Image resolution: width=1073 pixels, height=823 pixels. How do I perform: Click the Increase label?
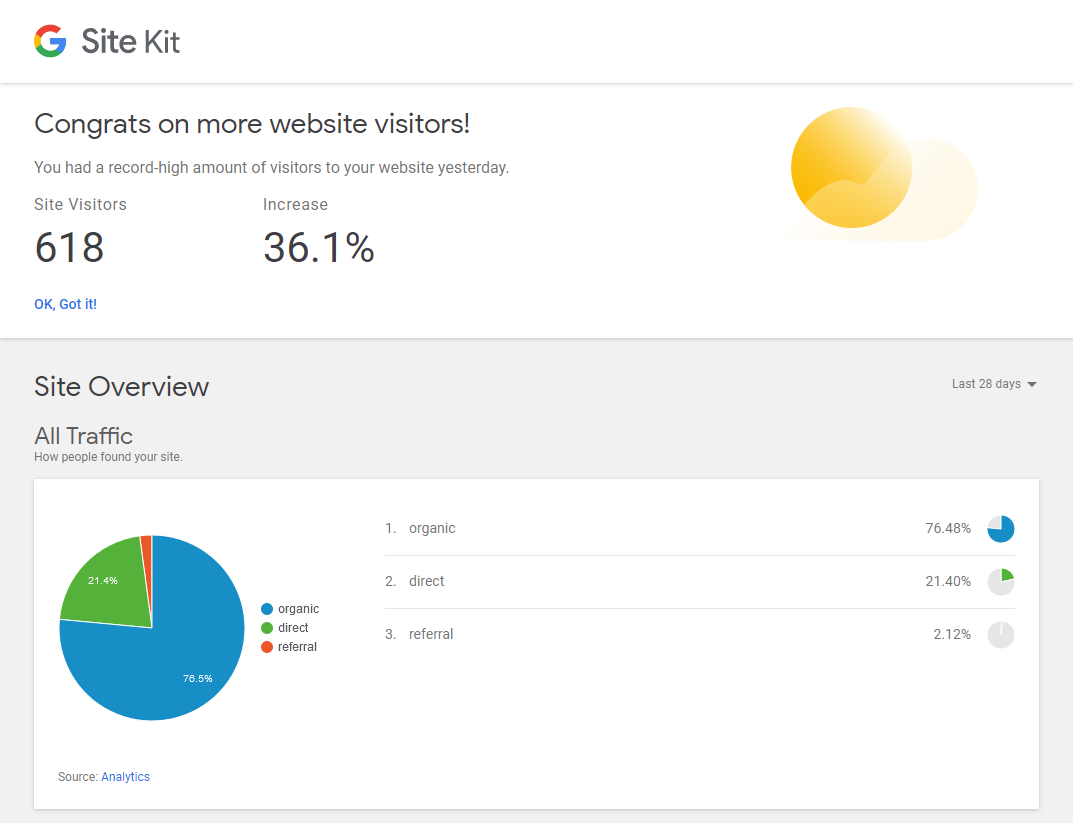click(296, 205)
